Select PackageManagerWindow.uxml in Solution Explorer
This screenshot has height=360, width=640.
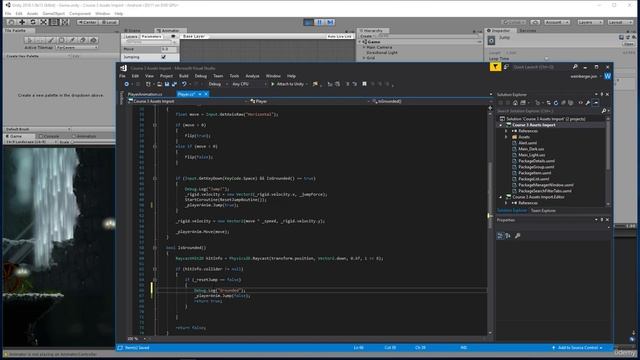(545, 185)
